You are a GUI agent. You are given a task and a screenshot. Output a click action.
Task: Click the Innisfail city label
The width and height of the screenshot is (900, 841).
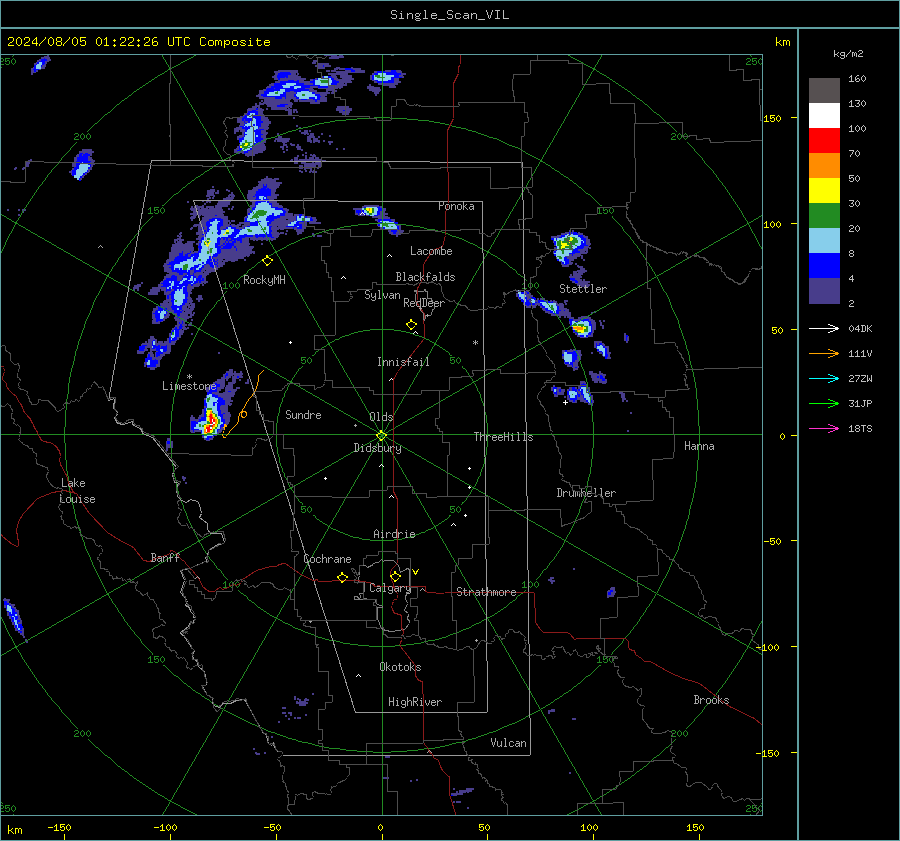(x=403, y=362)
